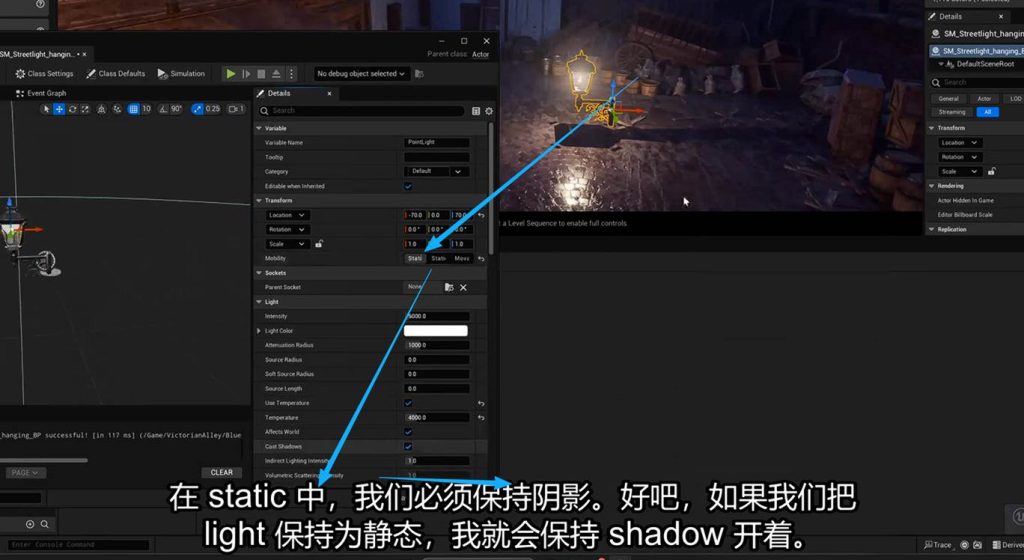Click the Scale lock icon in Transform
Viewport: 1024px width, 560px height.
319,244
